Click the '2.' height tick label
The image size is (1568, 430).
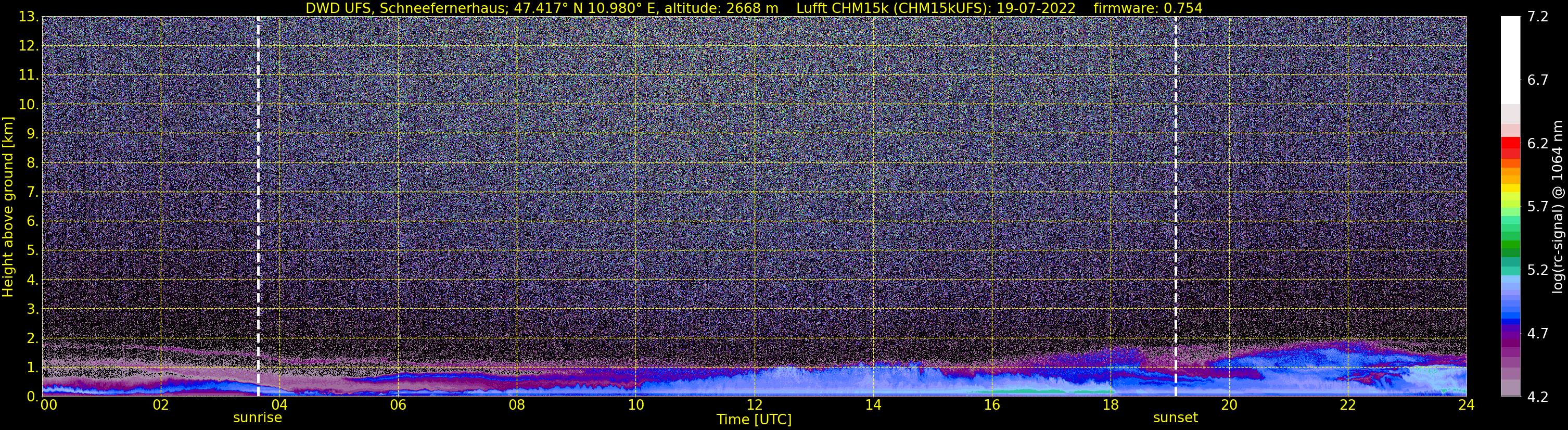32,338
